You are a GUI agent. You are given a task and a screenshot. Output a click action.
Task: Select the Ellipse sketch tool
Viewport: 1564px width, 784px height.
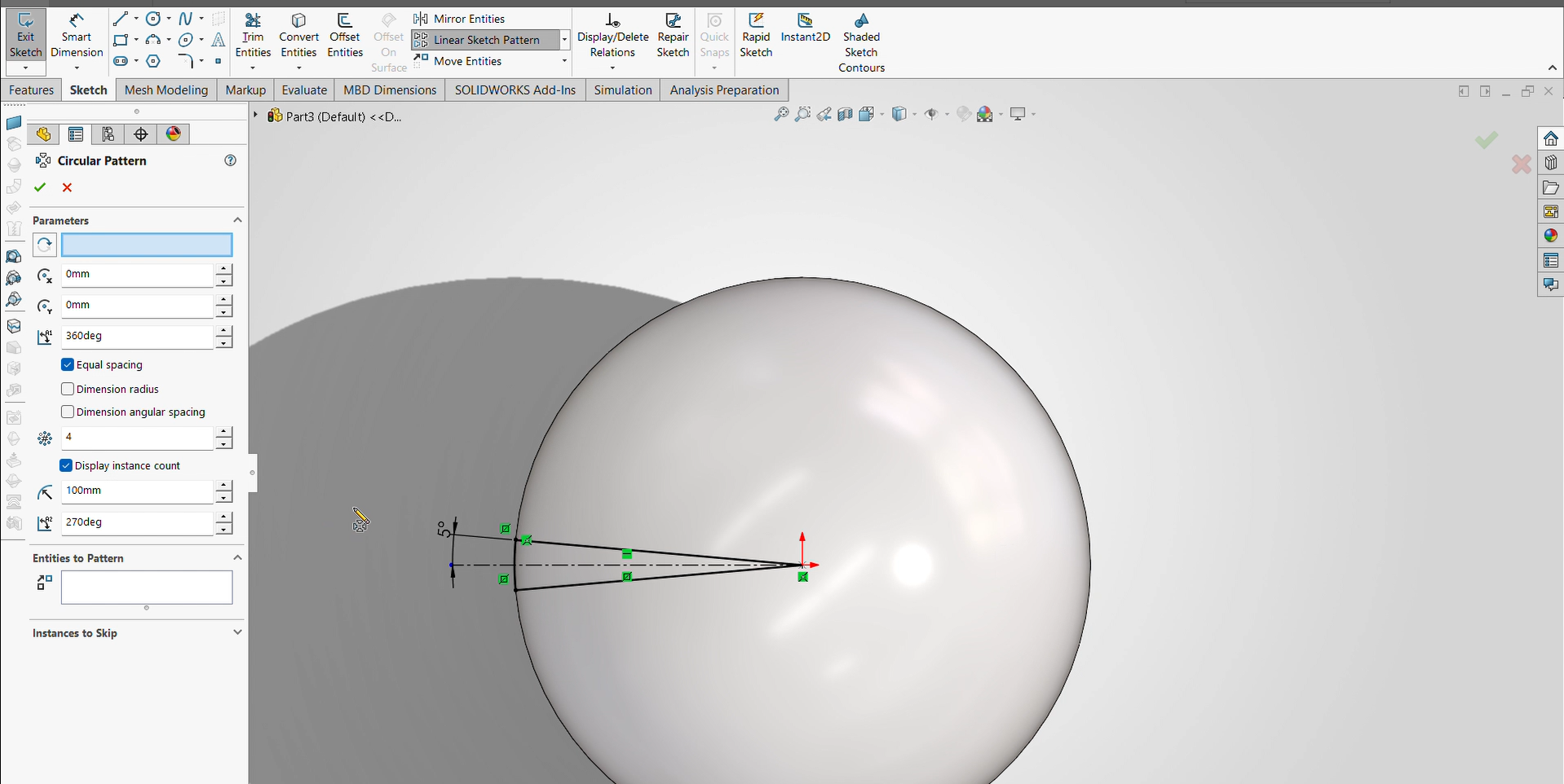pos(185,40)
